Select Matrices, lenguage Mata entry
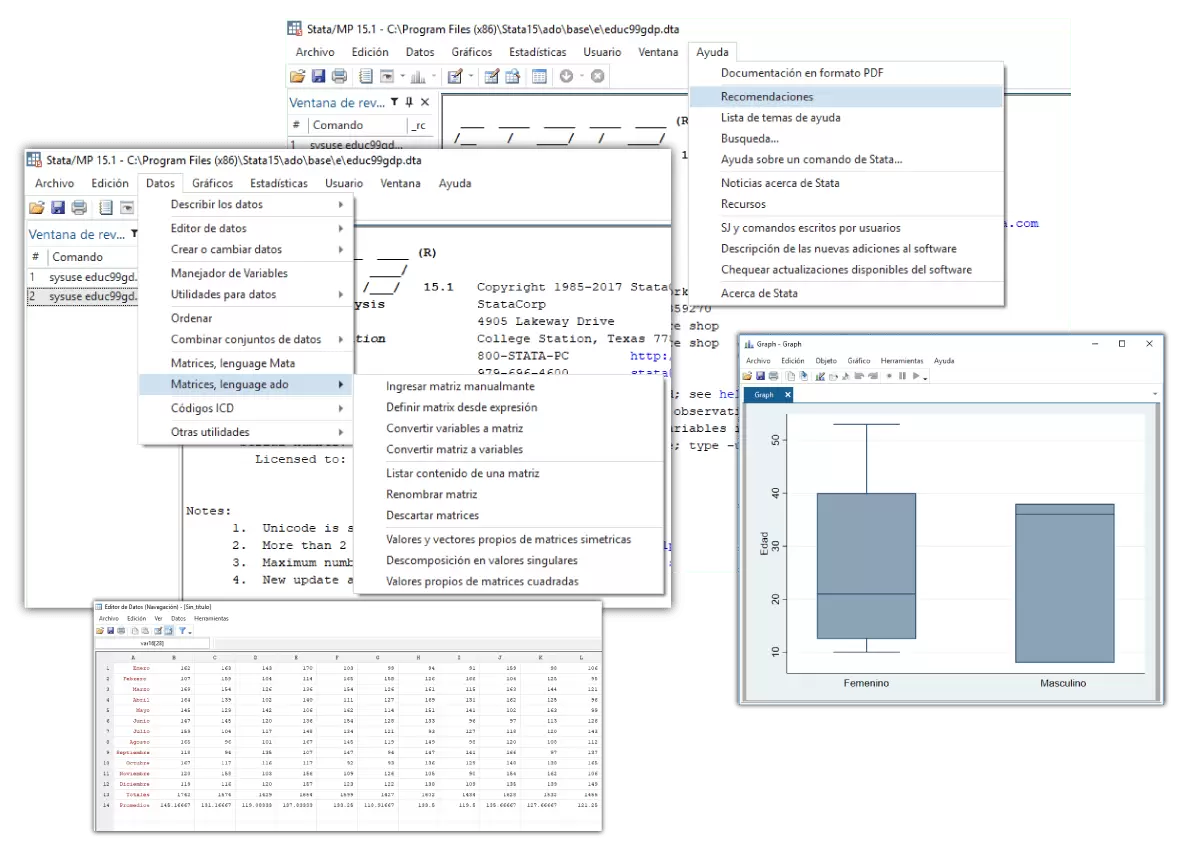Viewport: 1187px width, 848px height. (x=246, y=363)
